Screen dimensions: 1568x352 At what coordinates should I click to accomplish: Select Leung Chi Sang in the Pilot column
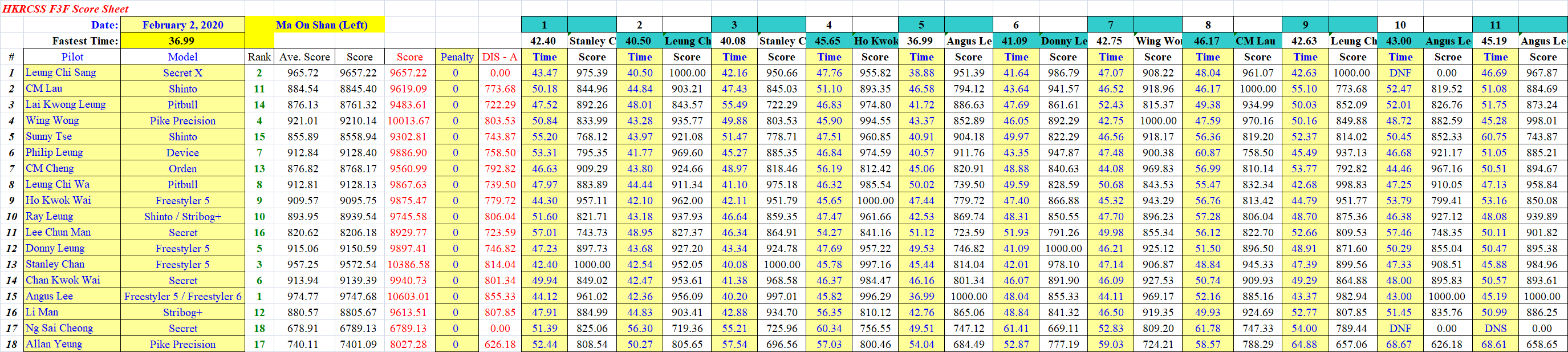pos(60,72)
